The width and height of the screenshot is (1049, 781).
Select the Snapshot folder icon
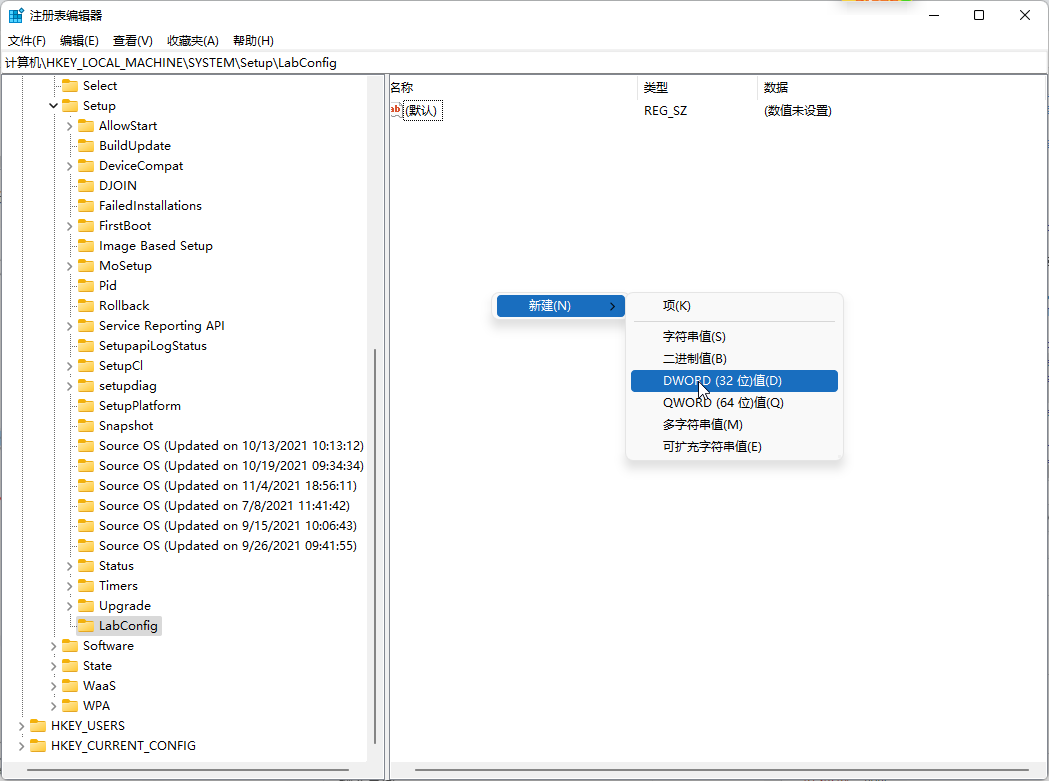86,426
